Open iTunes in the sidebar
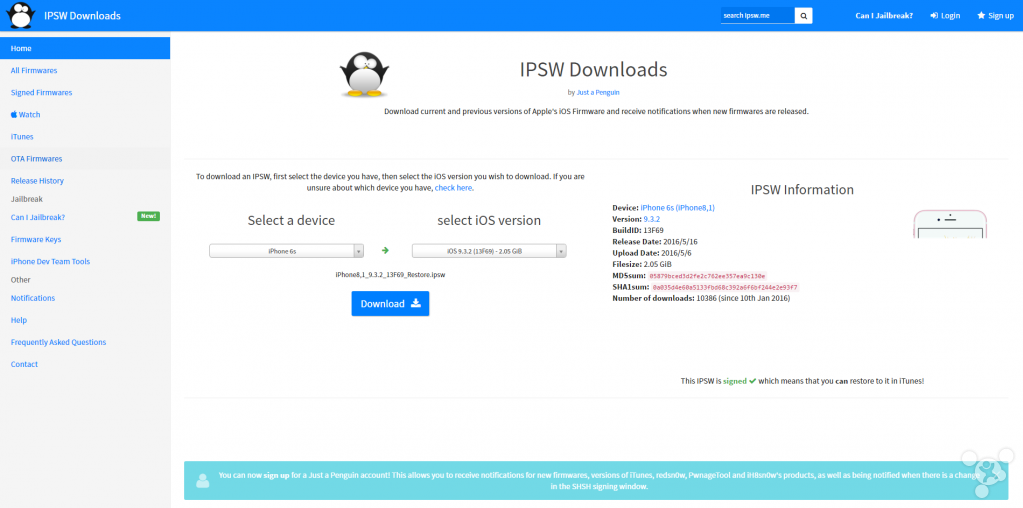This screenshot has height=508, width=1023. (85, 137)
